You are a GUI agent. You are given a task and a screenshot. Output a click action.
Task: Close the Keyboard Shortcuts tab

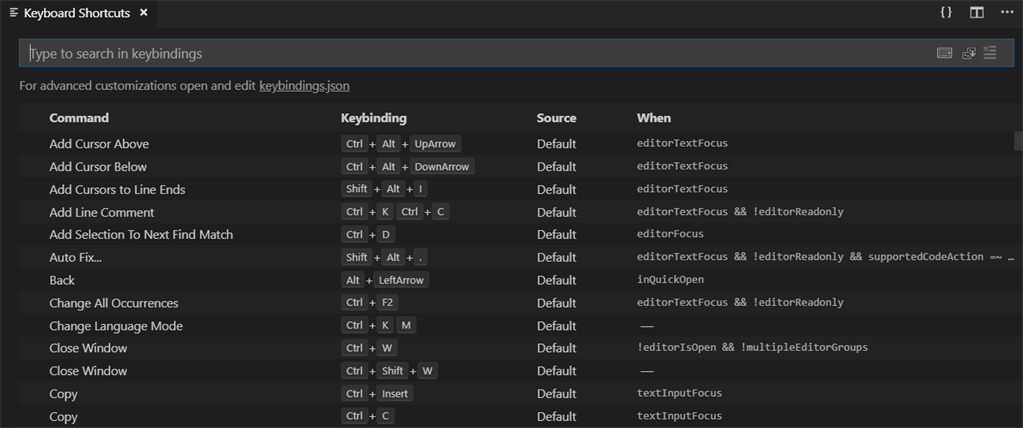[144, 13]
